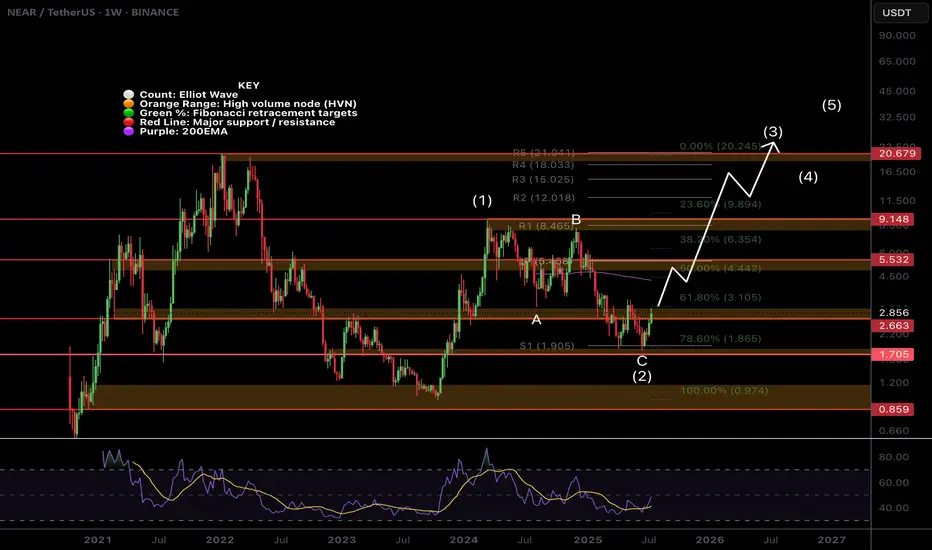932x550 pixels.
Task: Click the 65.000 price axis value
Action: point(897,61)
